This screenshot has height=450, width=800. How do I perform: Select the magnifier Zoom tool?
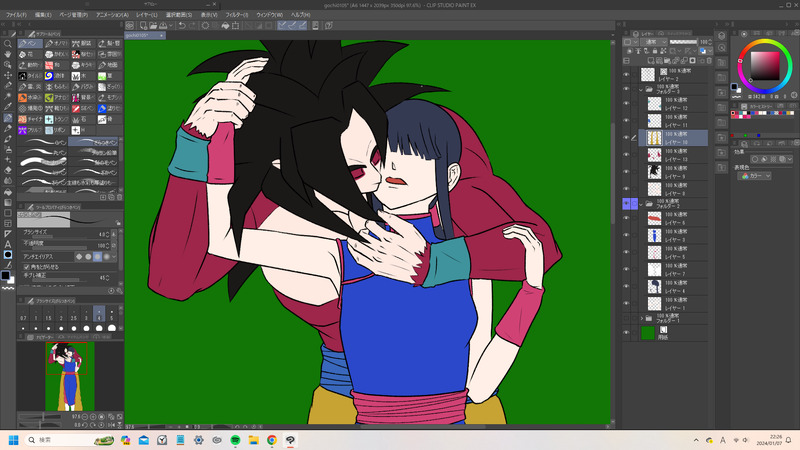tap(8, 45)
